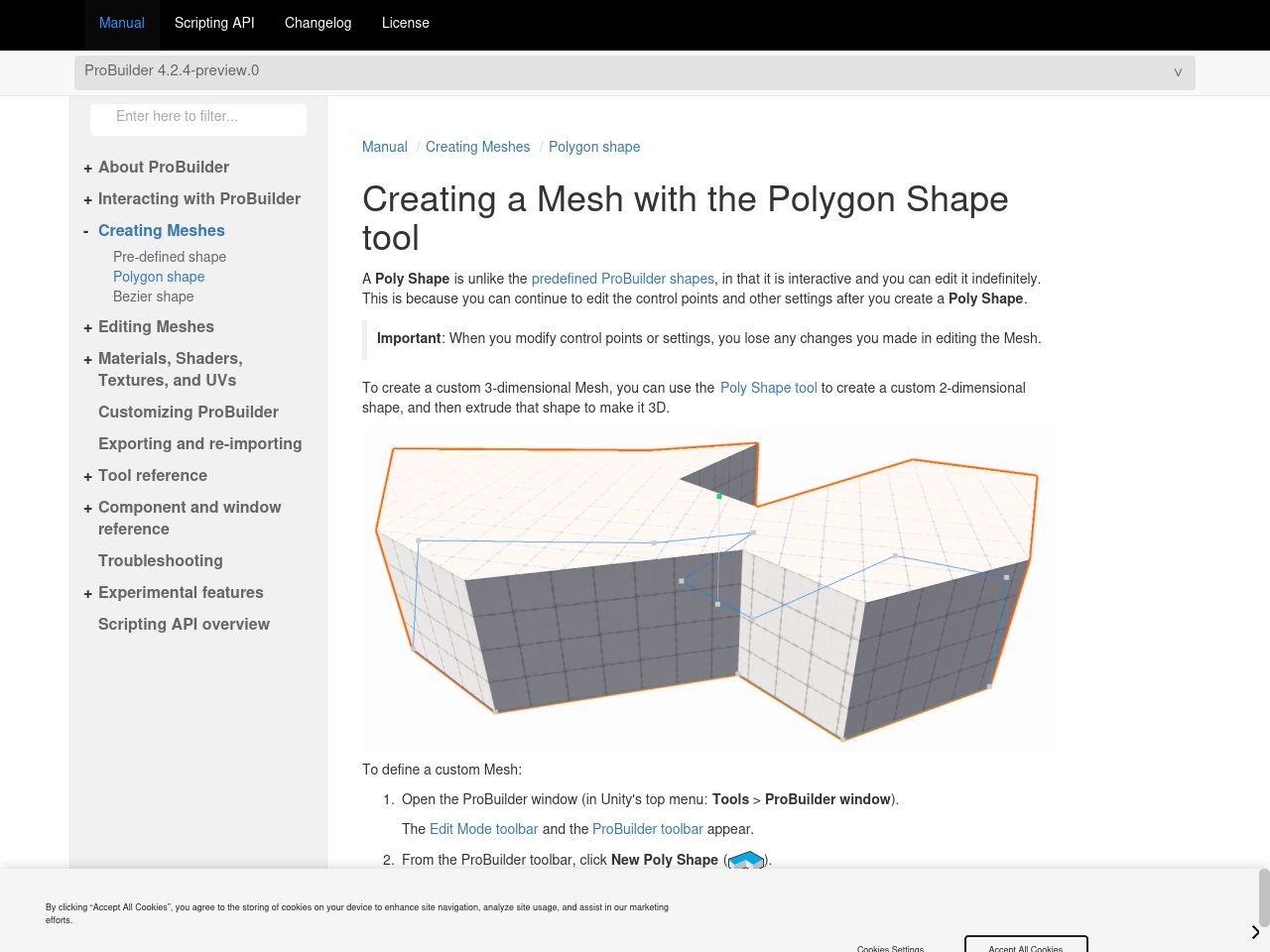Open Exporting and re-importing page
1270x952 pixels.
click(200, 443)
